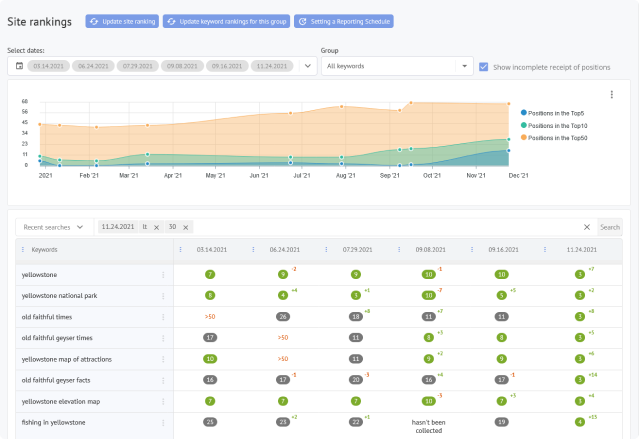Screen dimensions: 639x439
Task: Expand the Recent searches dropdown
Action: tap(53, 227)
